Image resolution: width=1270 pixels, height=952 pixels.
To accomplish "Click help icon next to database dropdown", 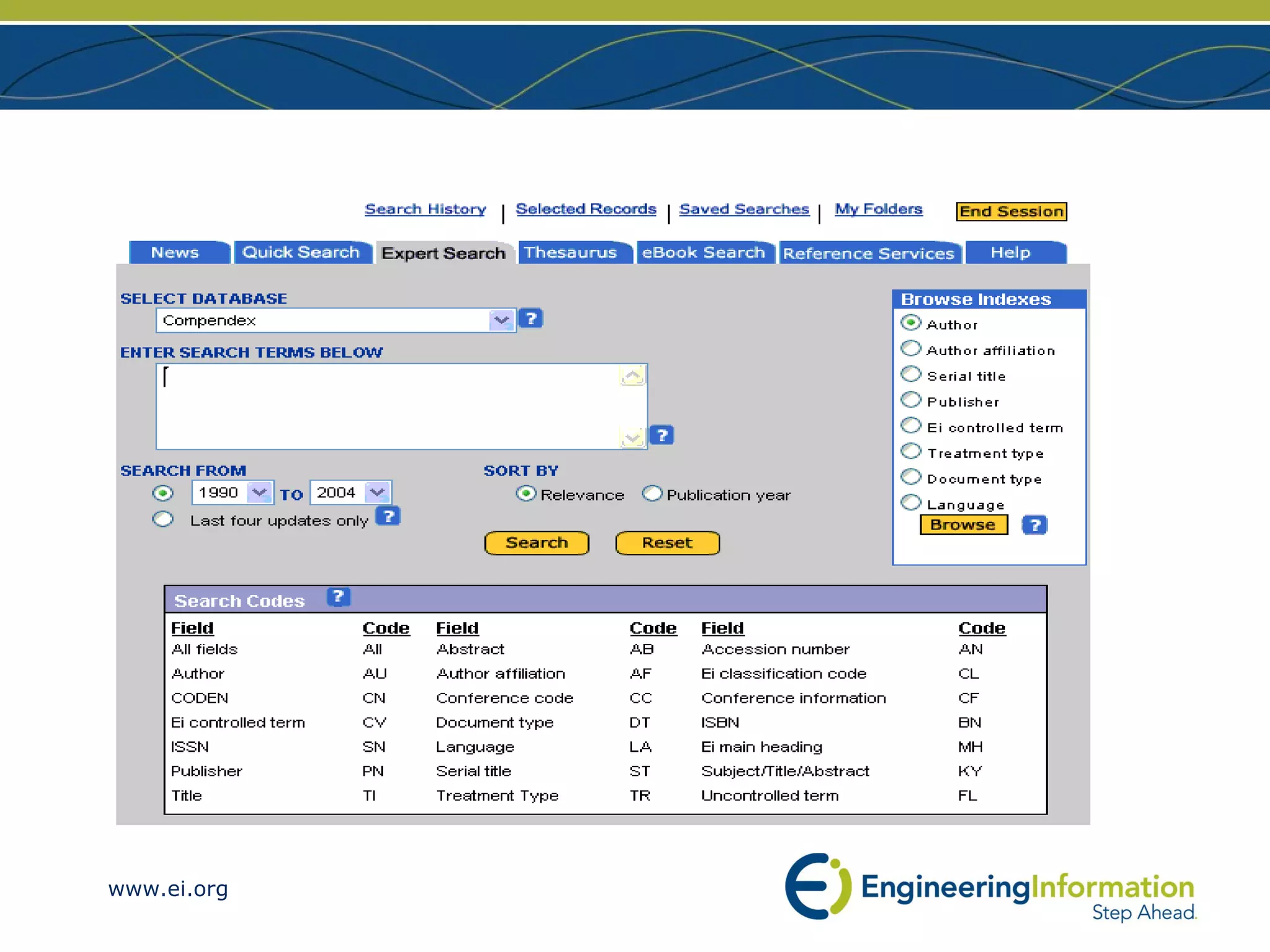I will 531,319.
